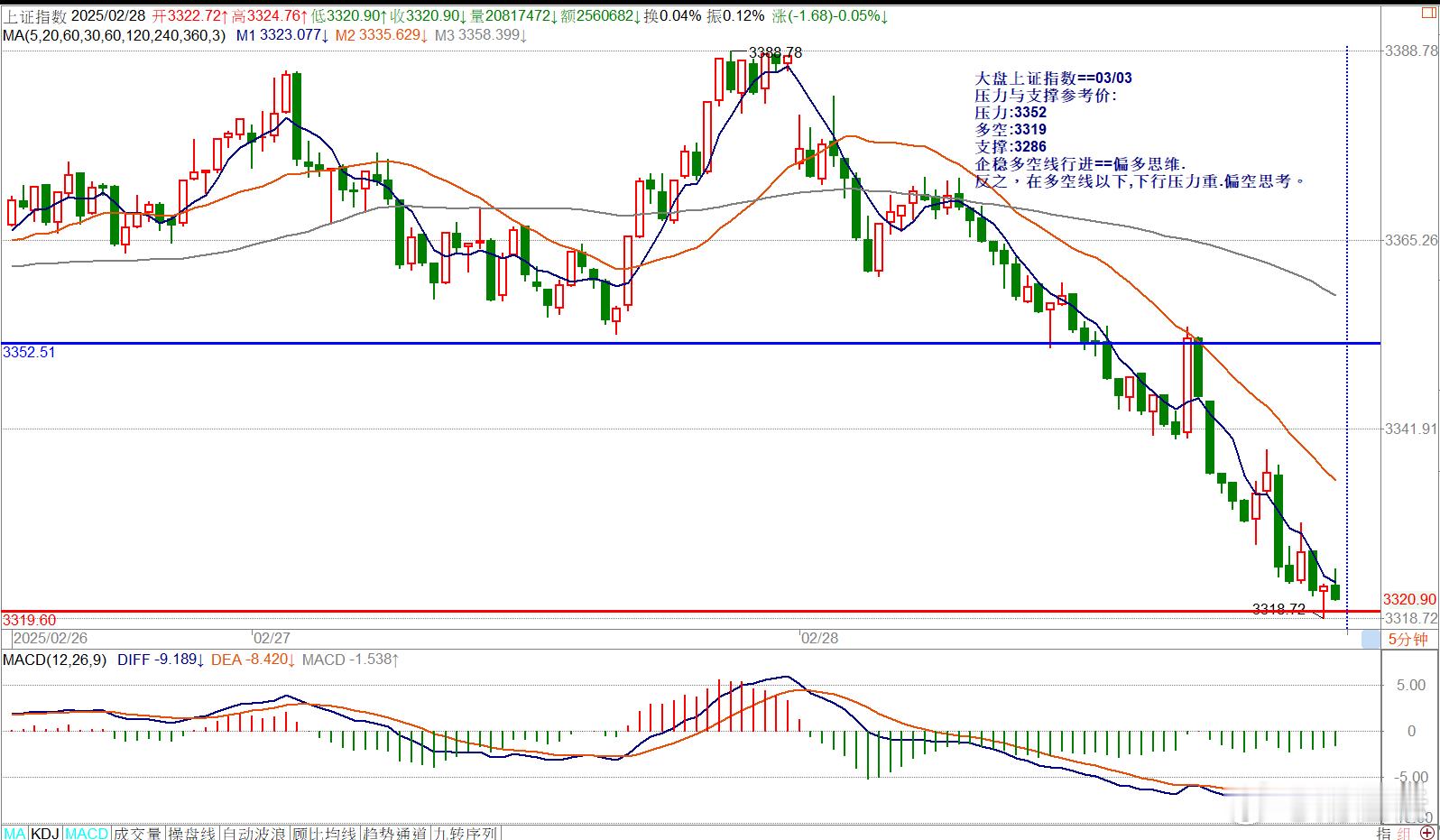Click the 量20817472 volume value in header

513,16
